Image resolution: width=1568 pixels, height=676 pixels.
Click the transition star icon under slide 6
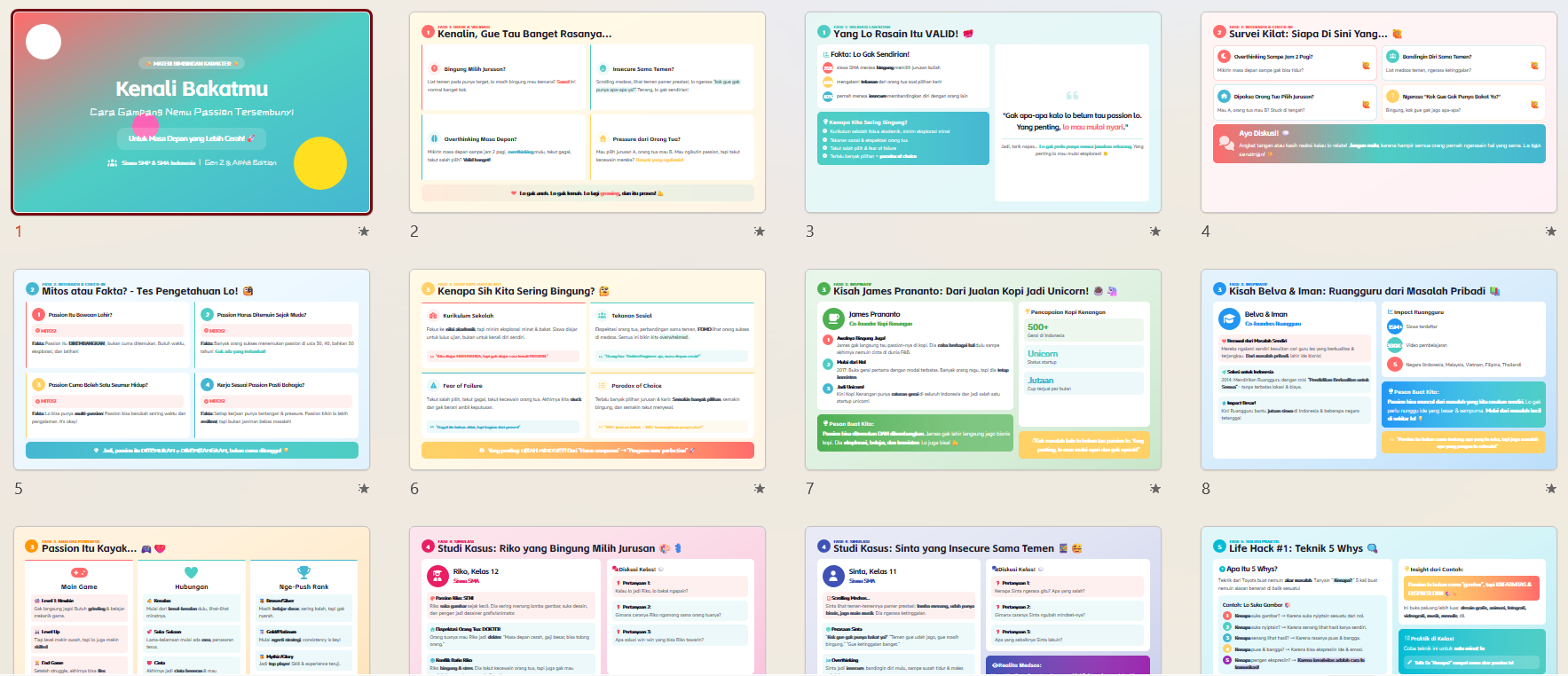(x=760, y=489)
